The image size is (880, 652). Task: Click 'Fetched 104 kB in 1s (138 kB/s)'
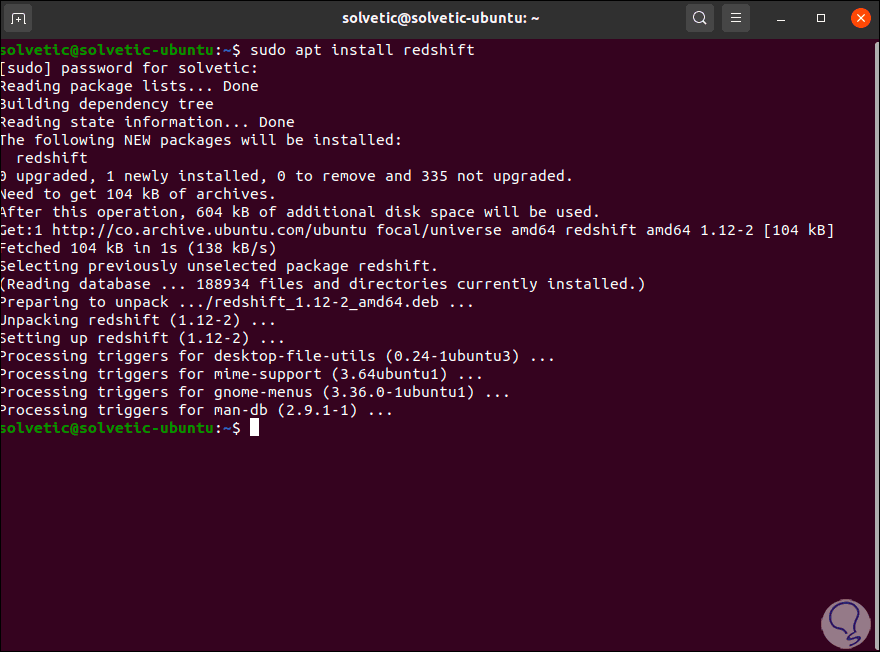(138, 247)
